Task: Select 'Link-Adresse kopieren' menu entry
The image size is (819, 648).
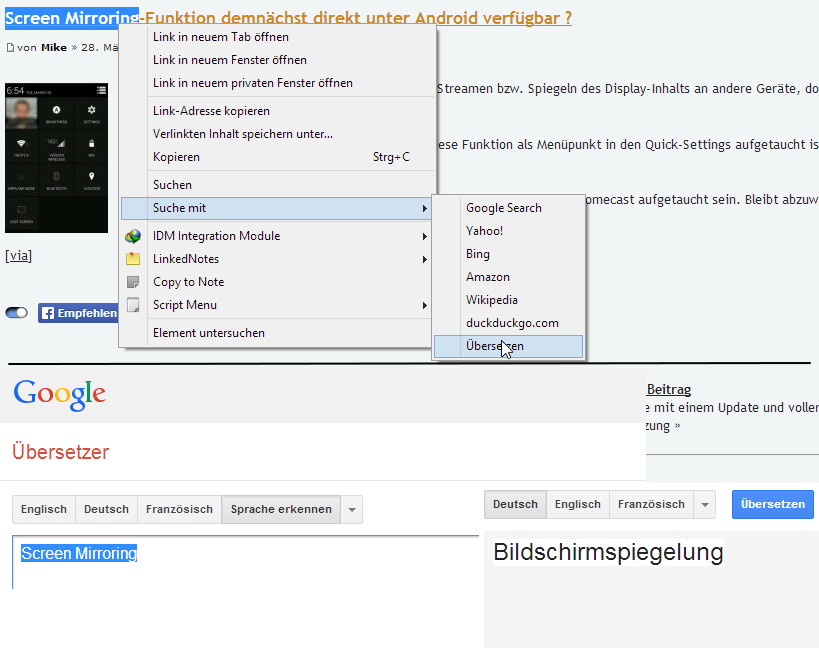Action: click(278, 111)
